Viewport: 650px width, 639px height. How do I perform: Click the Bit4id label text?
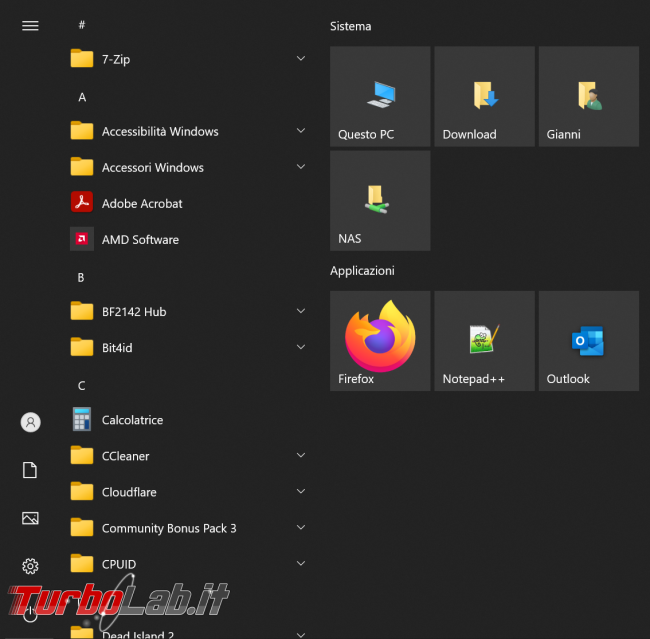117,348
